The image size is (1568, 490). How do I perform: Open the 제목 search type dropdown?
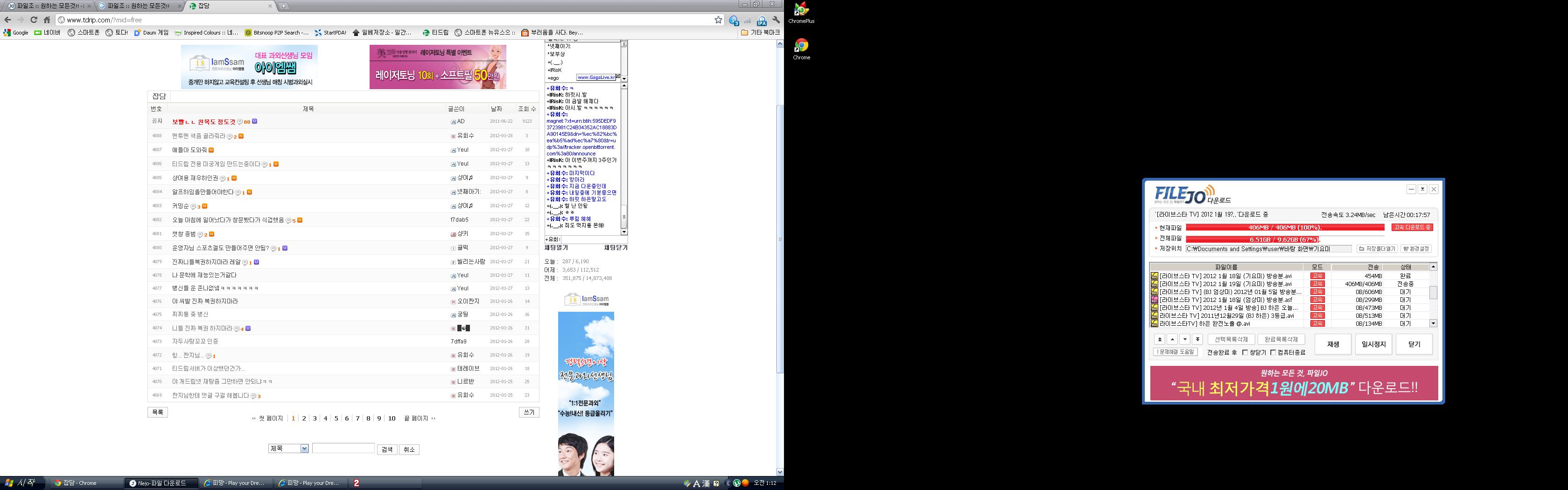pyautogui.click(x=288, y=448)
